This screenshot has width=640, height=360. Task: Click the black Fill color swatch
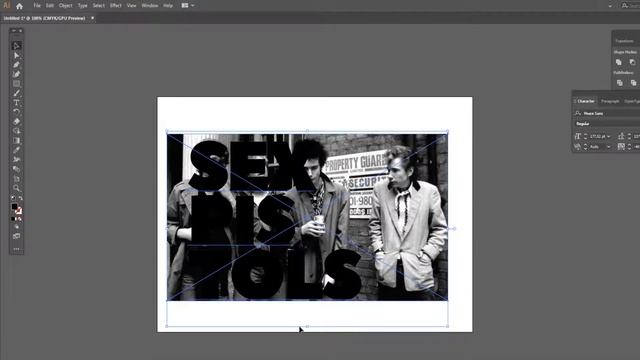(14, 207)
